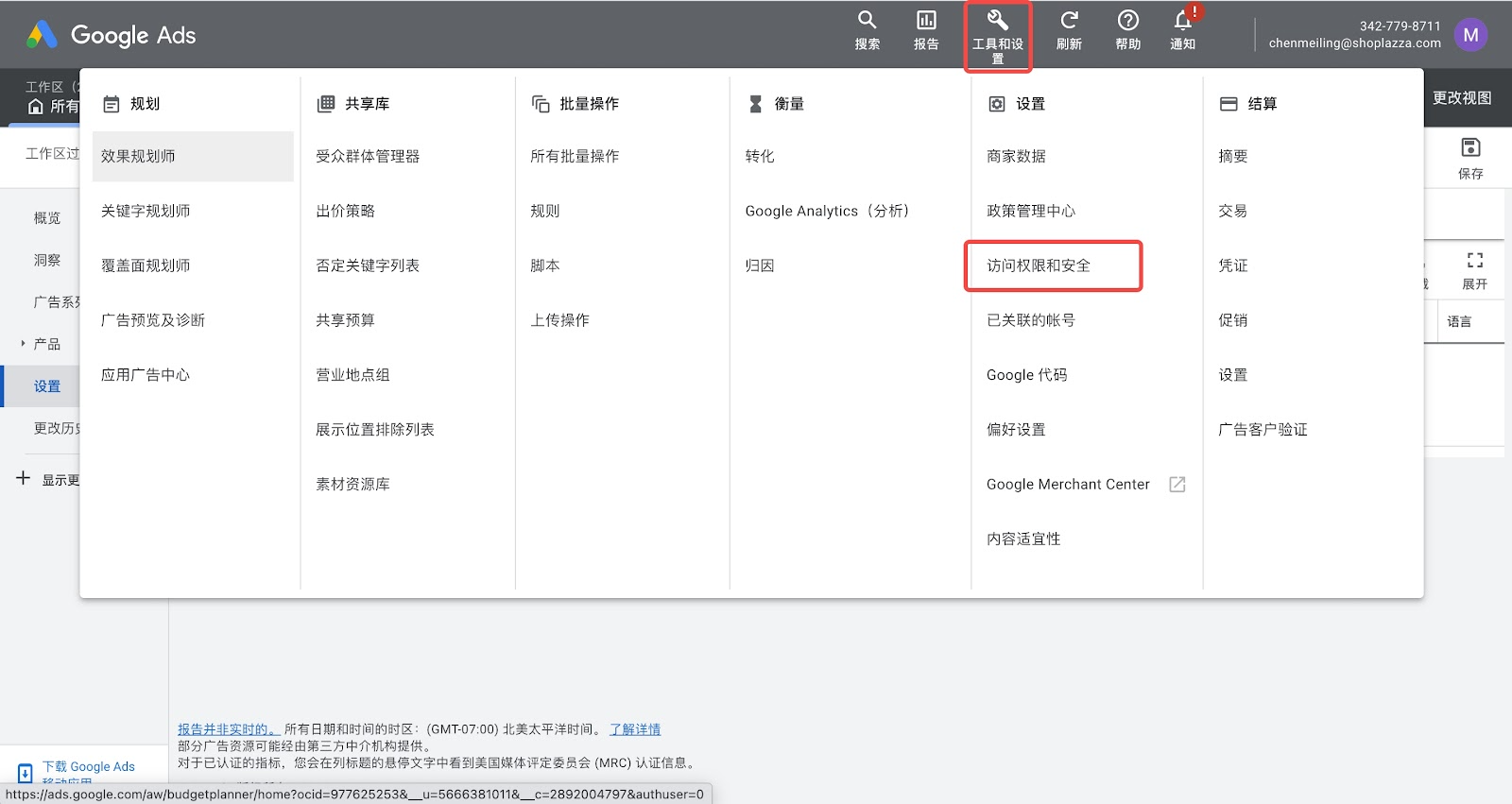This screenshot has height=804, width=1512.
Task: Open 设置 in the 结算 column
Action: click(x=1233, y=375)
